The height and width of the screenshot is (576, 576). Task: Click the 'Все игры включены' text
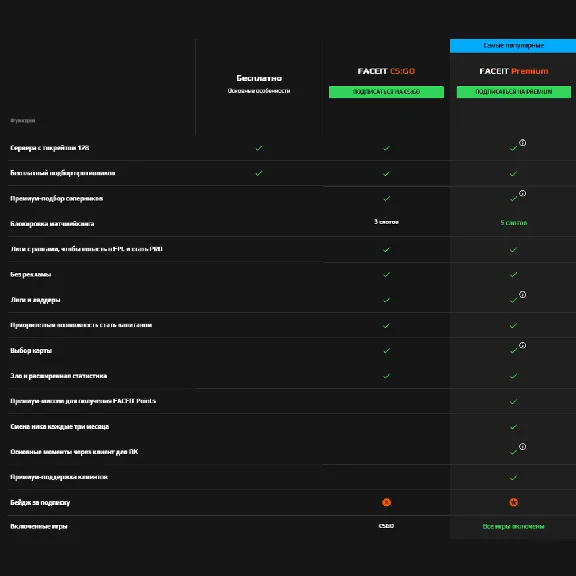[513, 526]
